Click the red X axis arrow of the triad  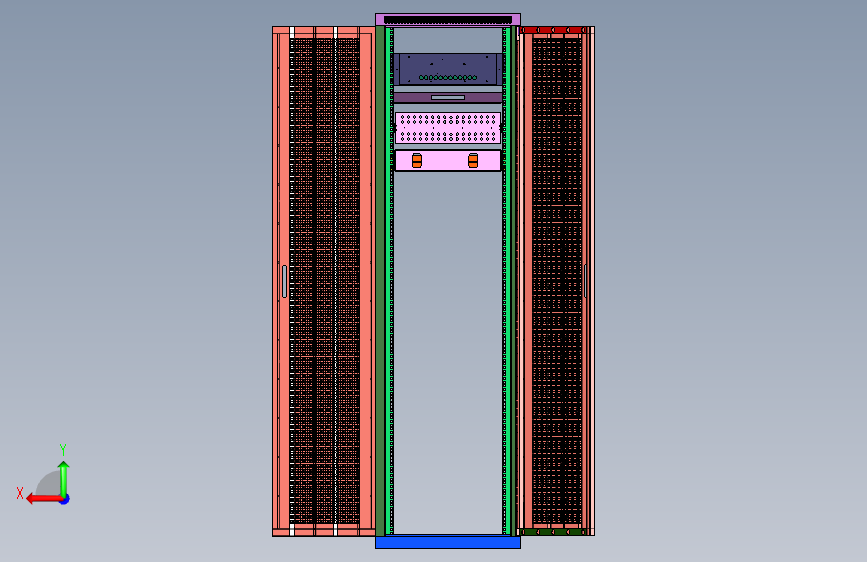pos(43,499)
